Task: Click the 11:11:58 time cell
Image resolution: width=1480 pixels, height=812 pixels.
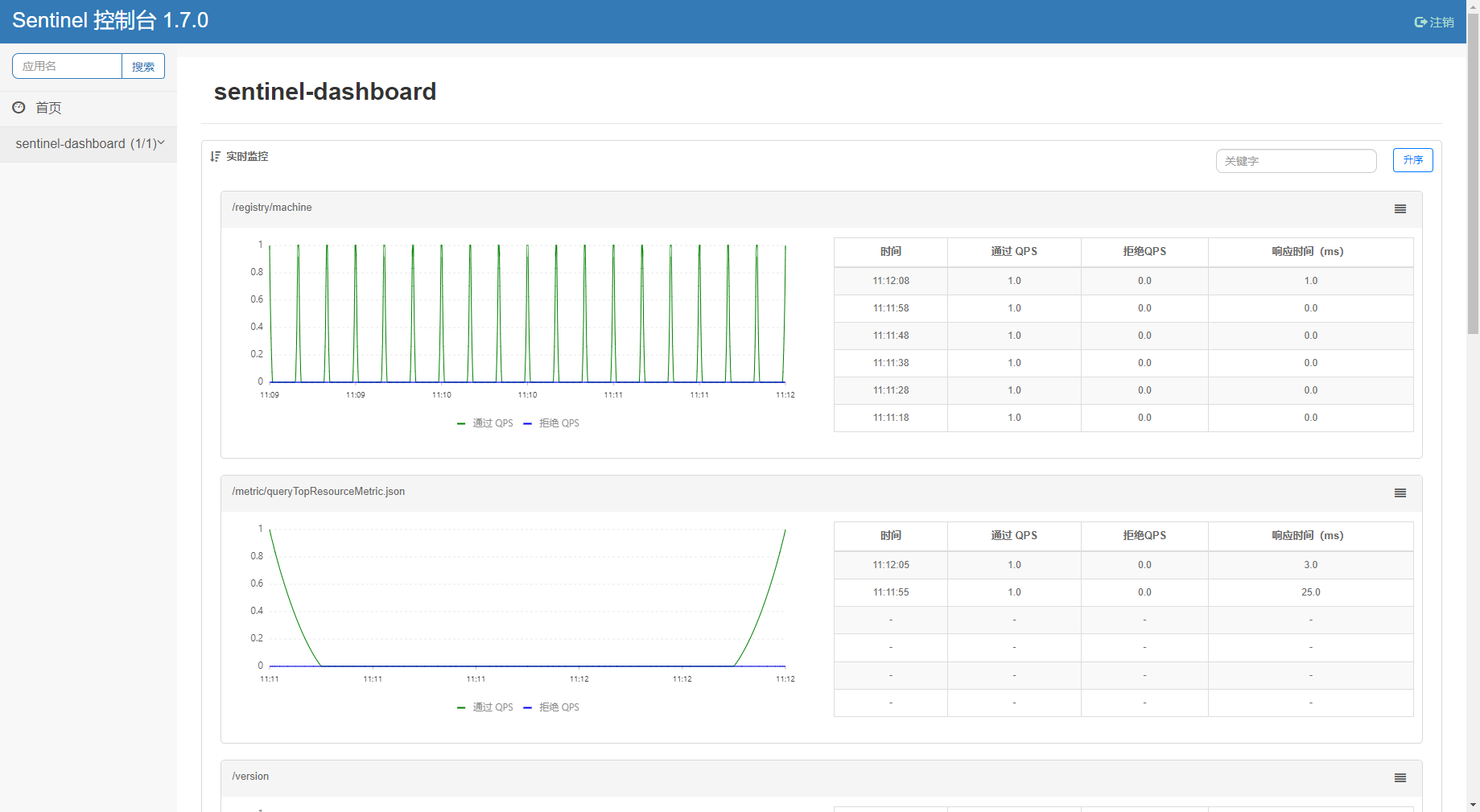Action: coord(891,308)
